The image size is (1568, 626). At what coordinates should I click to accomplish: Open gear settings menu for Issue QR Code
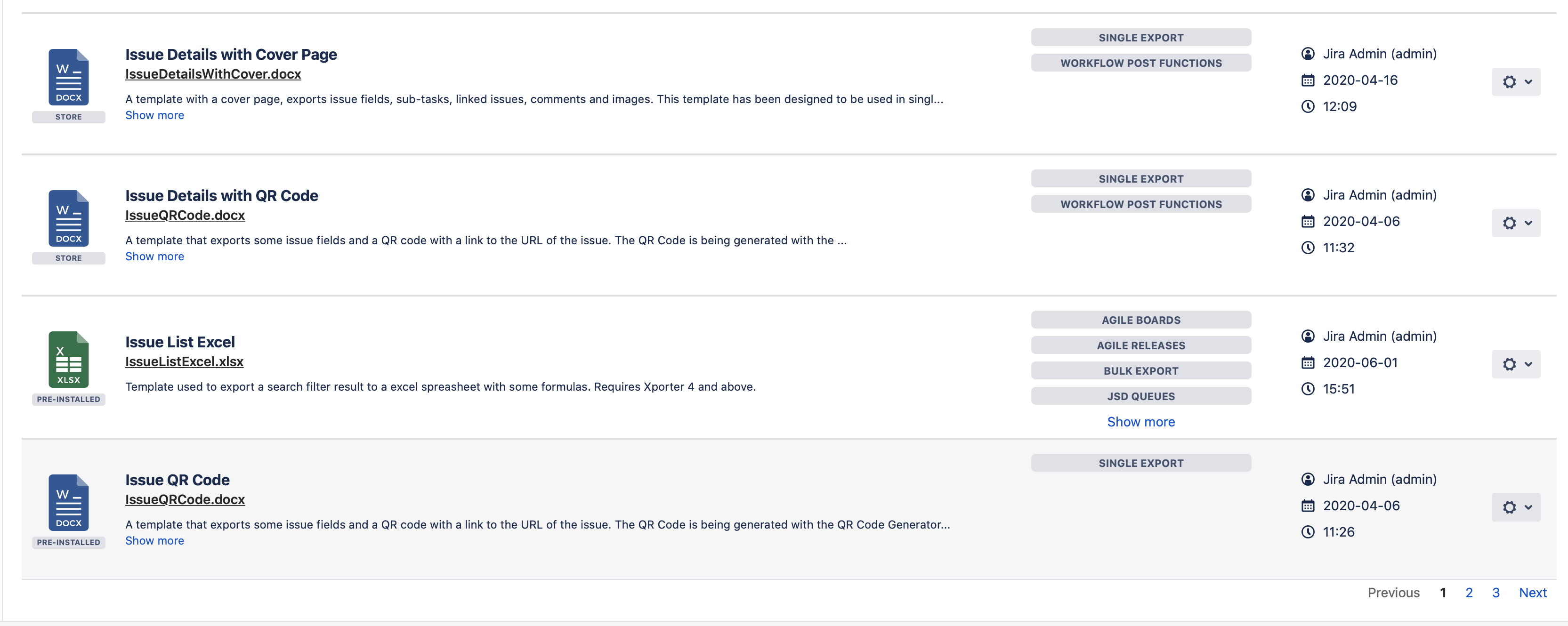(x=1515, y=507)
